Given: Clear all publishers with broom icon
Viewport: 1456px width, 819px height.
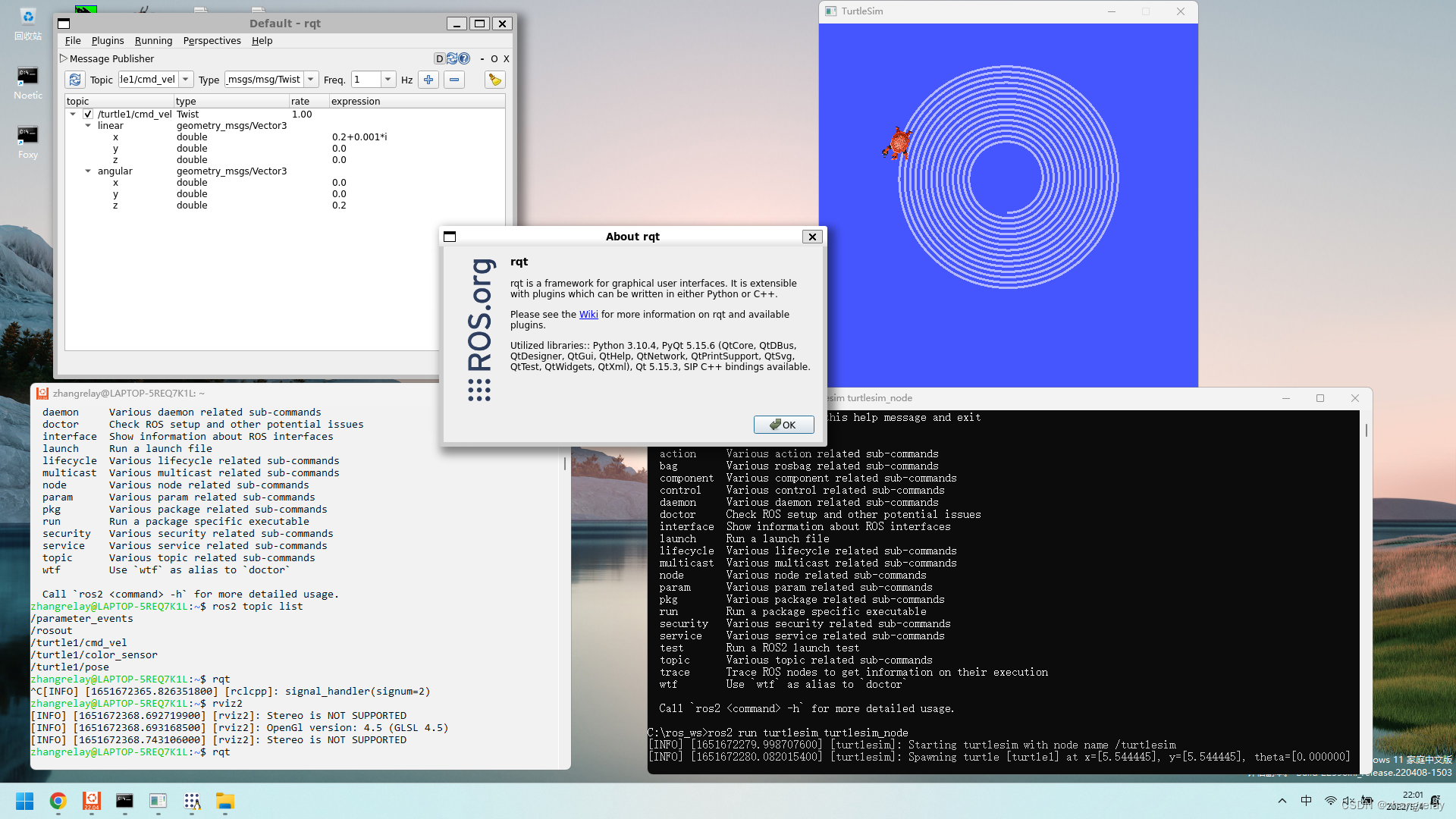Looking at the screenshot, I should pyautogui.click(x=494, y=80).
